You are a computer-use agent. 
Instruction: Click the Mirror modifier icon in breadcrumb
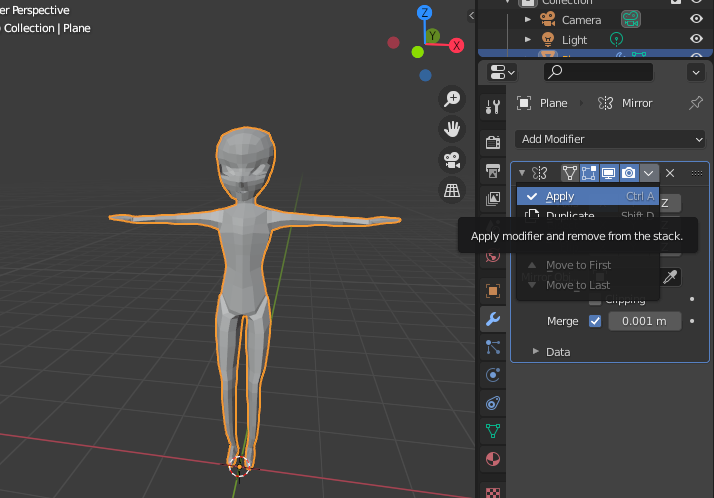605,103
